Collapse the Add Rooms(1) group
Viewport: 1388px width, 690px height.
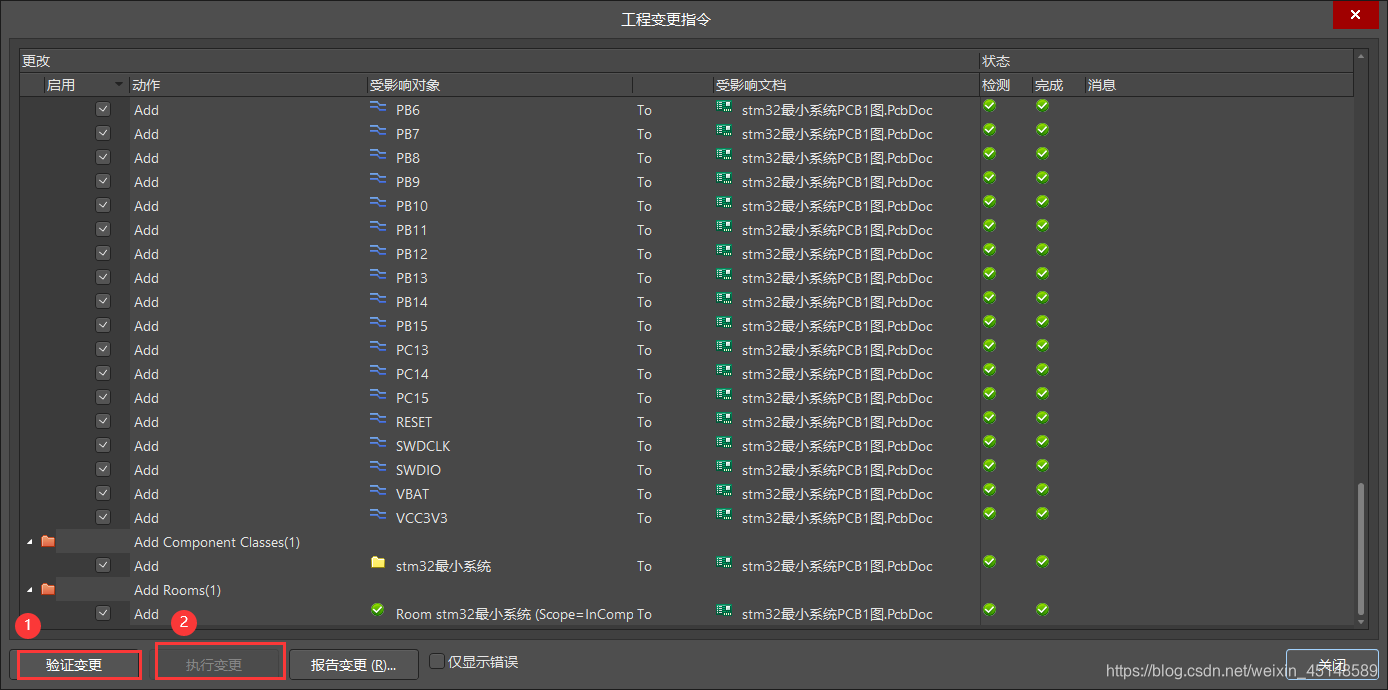[28, 589]
